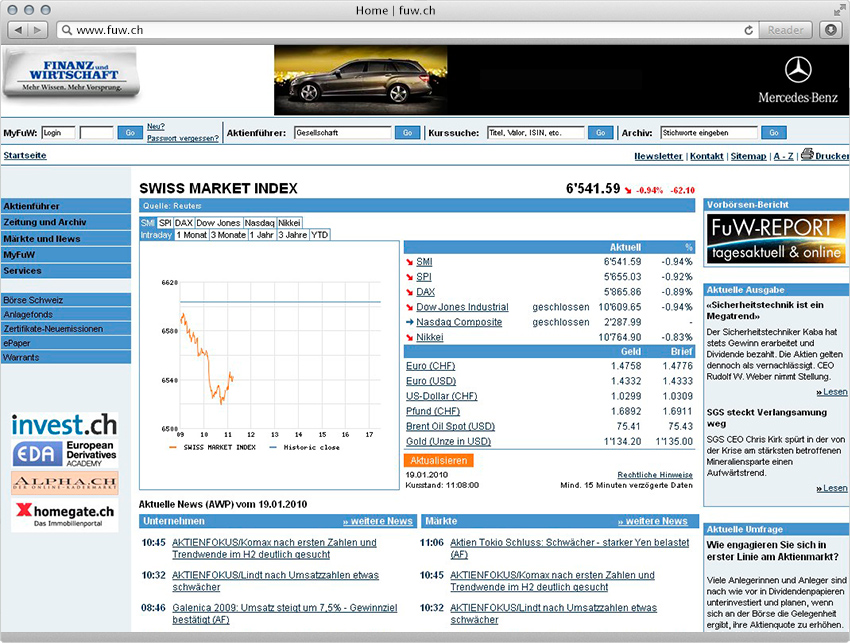Image resolution: width=850 pixels, height=643 pixels.
Task: Select the SPI chart tab
Action: pyautogui.click(x=165, y=223)
